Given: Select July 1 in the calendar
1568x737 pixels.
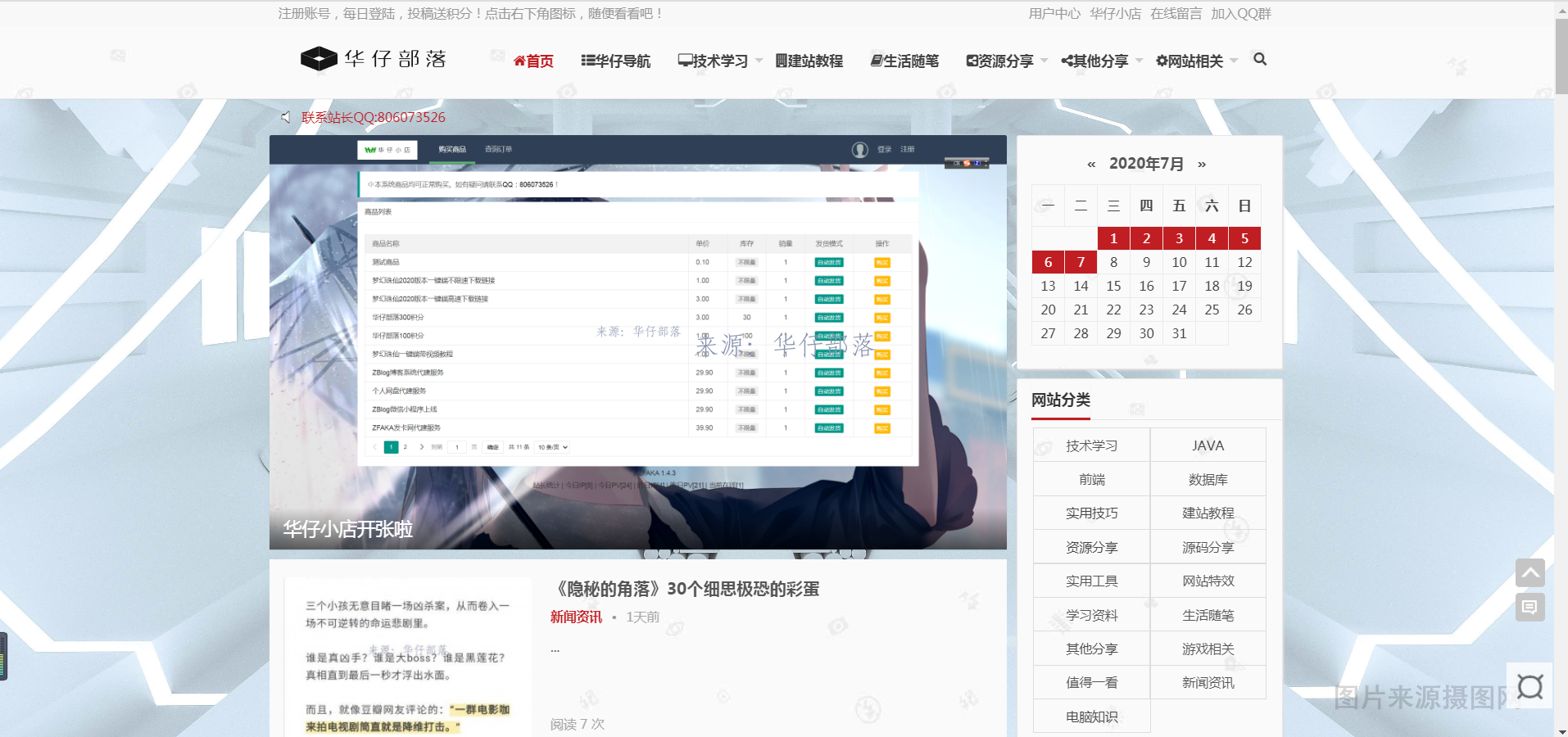Looking at the screenshot, I should (1113, 238).
